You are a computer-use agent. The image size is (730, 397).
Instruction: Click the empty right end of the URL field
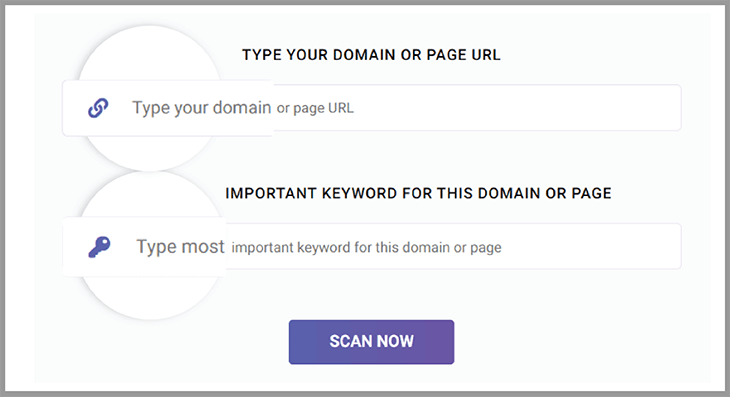coord(605,108)
